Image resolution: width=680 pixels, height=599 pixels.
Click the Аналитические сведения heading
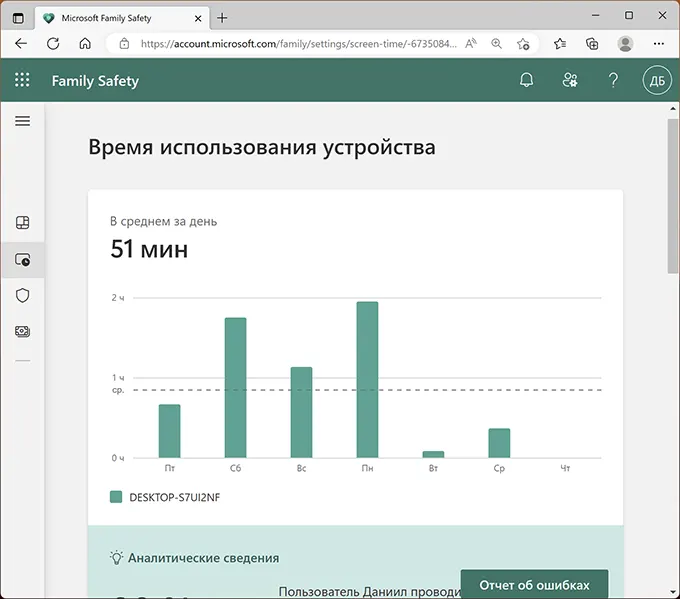(x=203, y=558)
